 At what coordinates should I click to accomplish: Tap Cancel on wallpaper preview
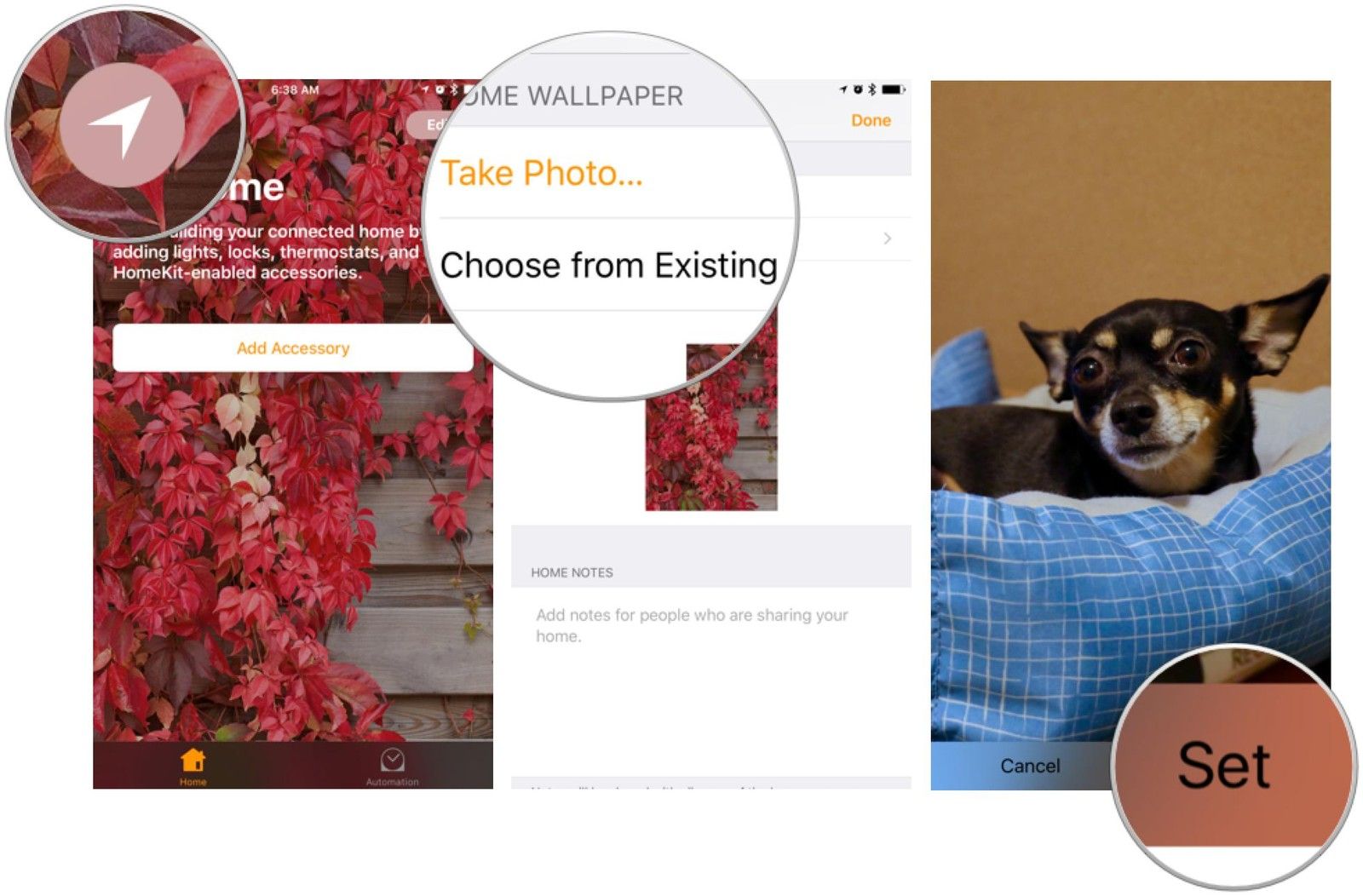coord(1030,766)
